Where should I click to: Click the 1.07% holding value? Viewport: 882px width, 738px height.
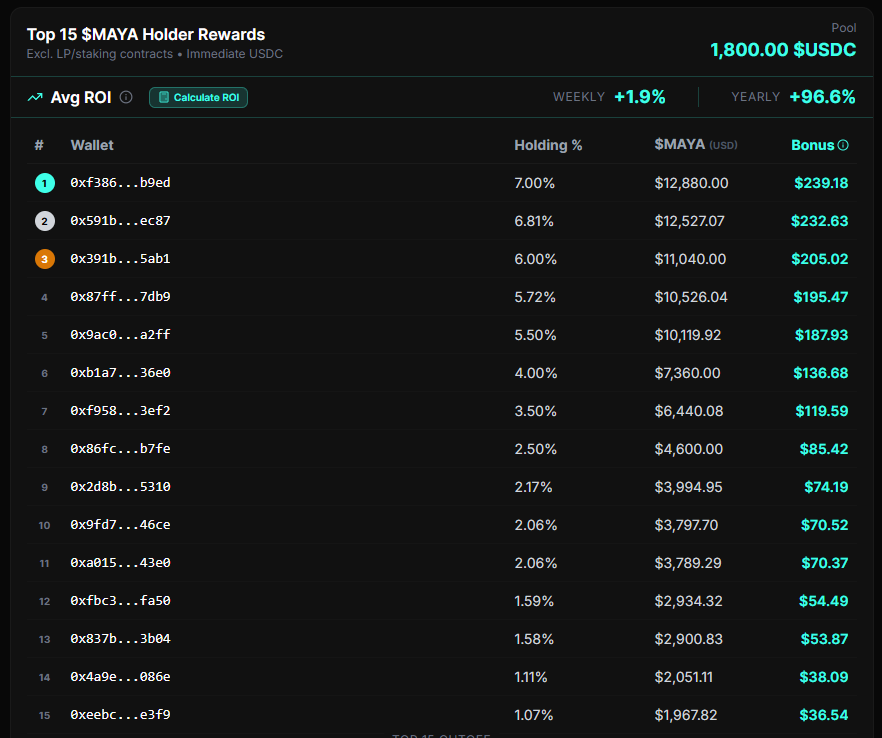(534, 715)
